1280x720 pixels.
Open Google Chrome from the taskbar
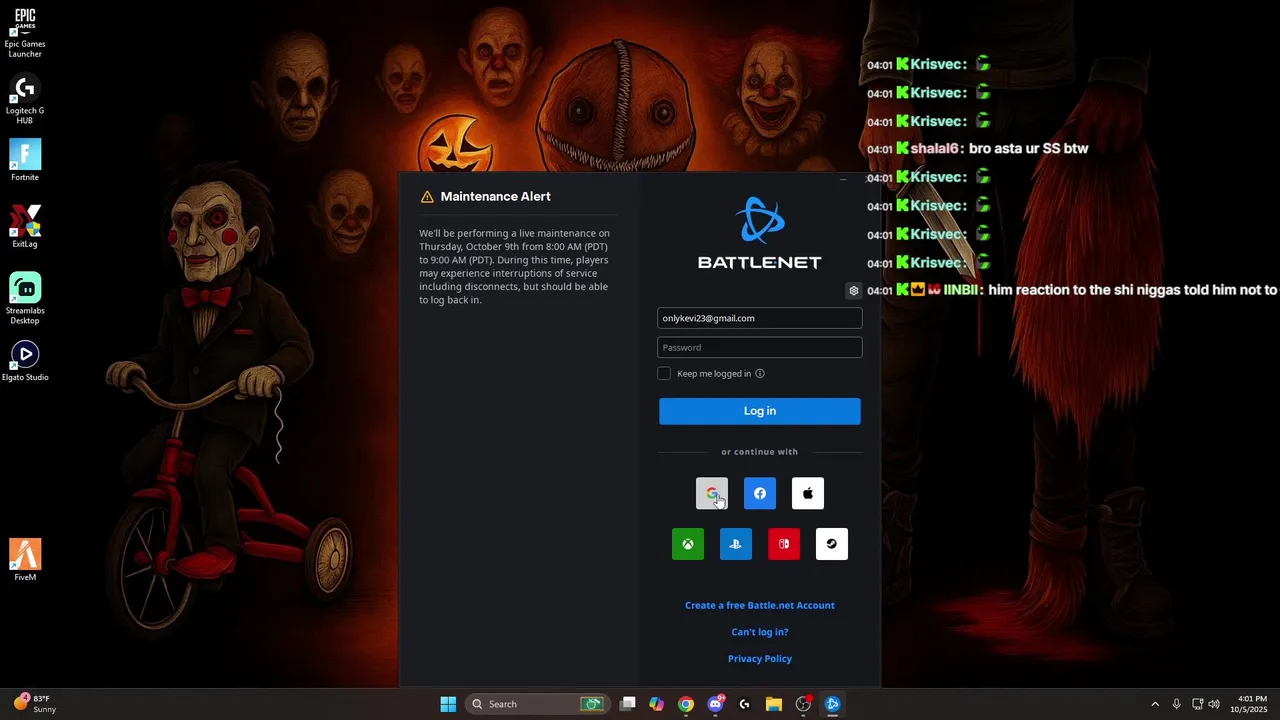pyautogui.click(x=686, y=704)
